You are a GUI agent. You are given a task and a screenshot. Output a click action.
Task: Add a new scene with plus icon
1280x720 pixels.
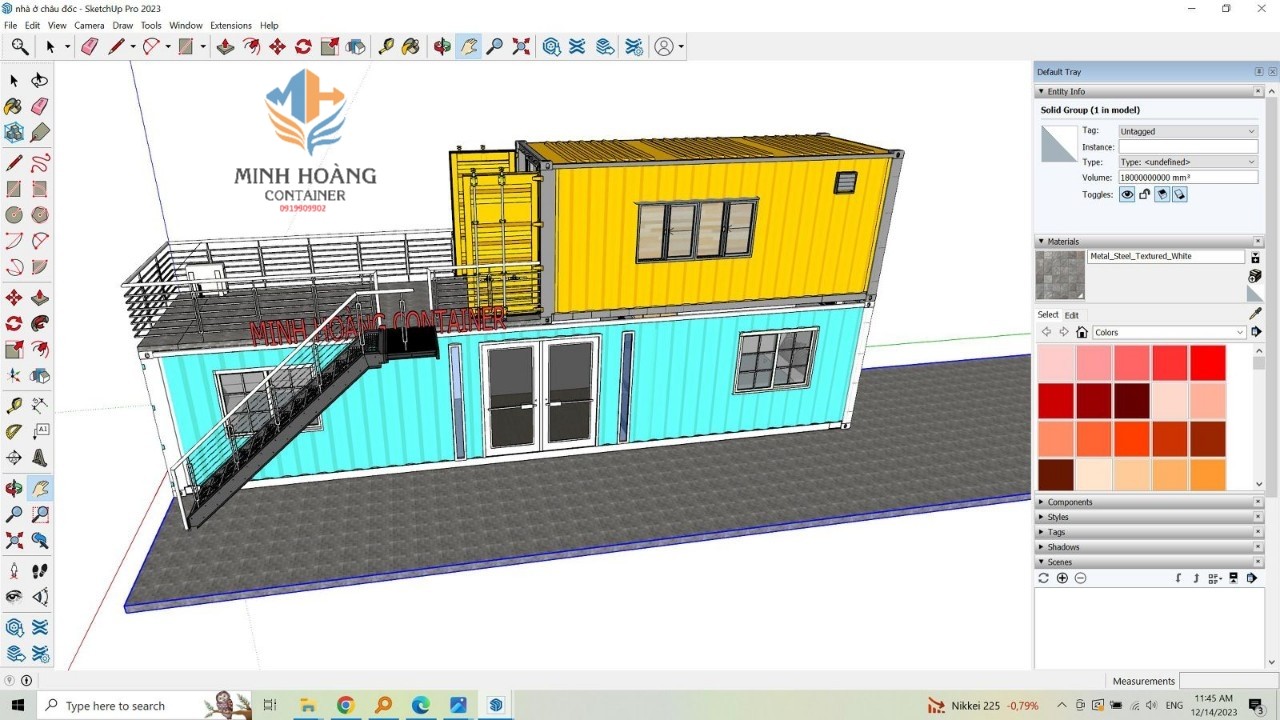[x=1062, y=578]
